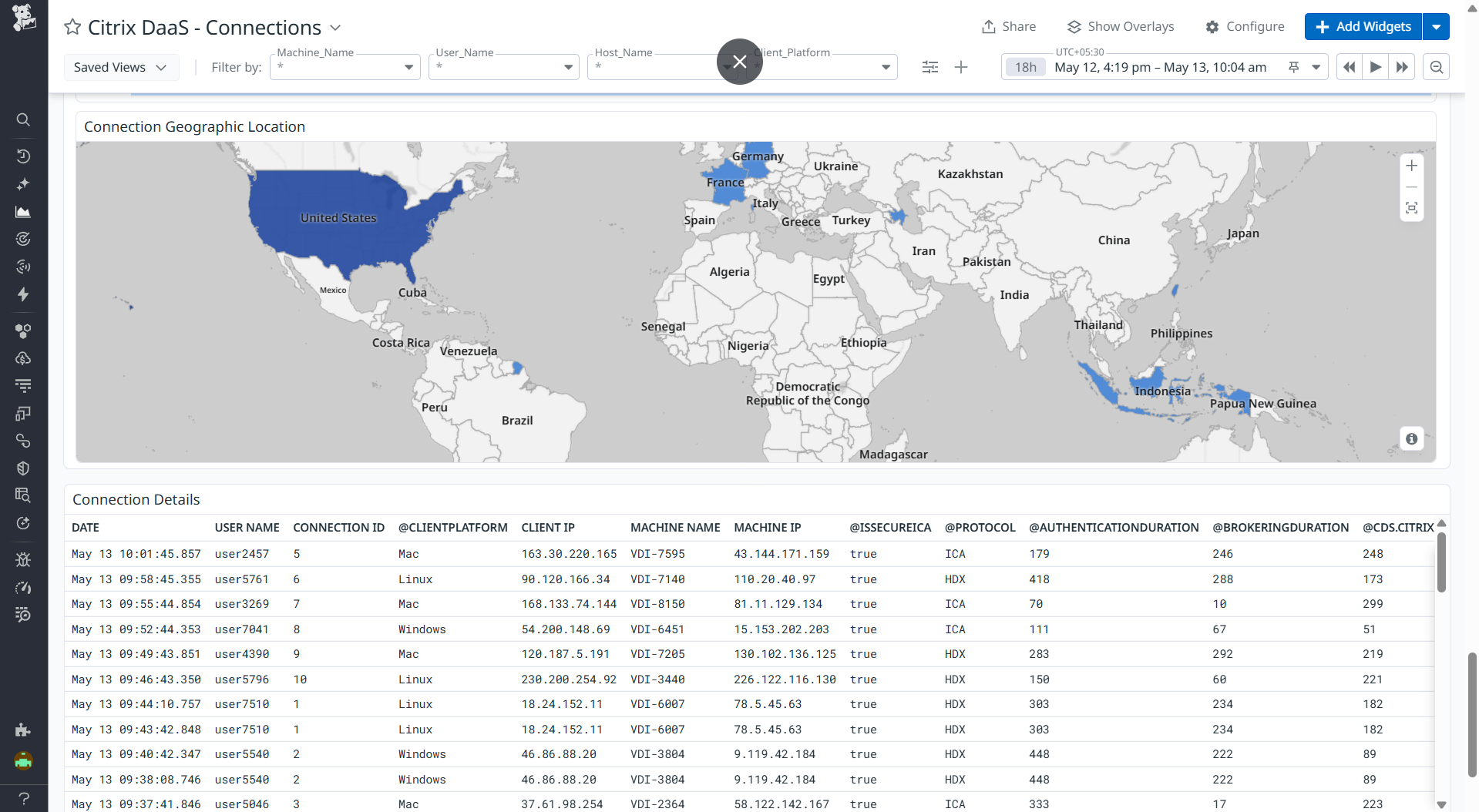
Task: Open the Monitors target icon in sidebar
Action: [x=23, y=239]
